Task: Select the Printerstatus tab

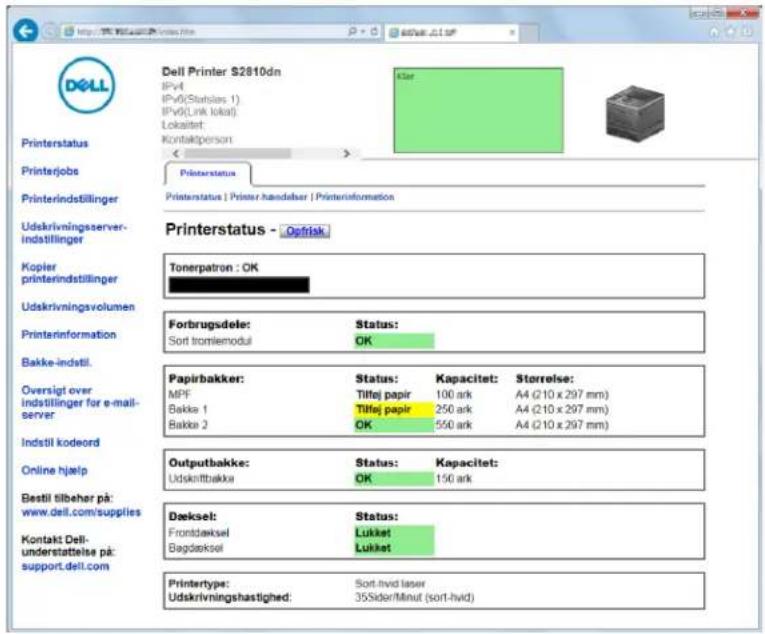Action: click(x=208, y=173)
